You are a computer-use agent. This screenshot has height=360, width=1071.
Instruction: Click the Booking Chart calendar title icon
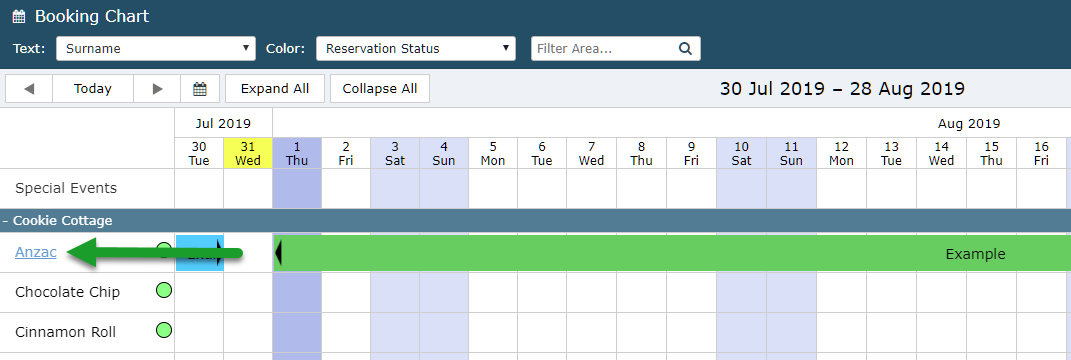click(19, 16)
